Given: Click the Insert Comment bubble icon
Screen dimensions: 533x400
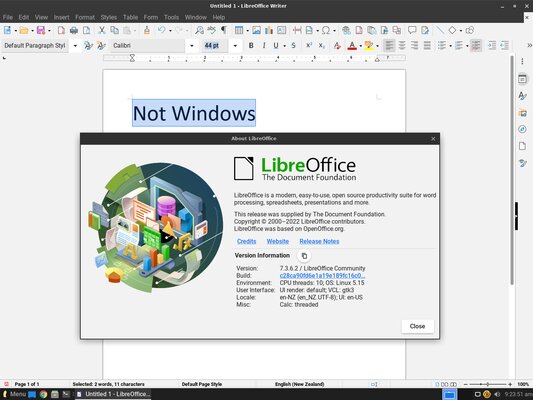Looking at the screenshot, I should click(x=412, y=30).
